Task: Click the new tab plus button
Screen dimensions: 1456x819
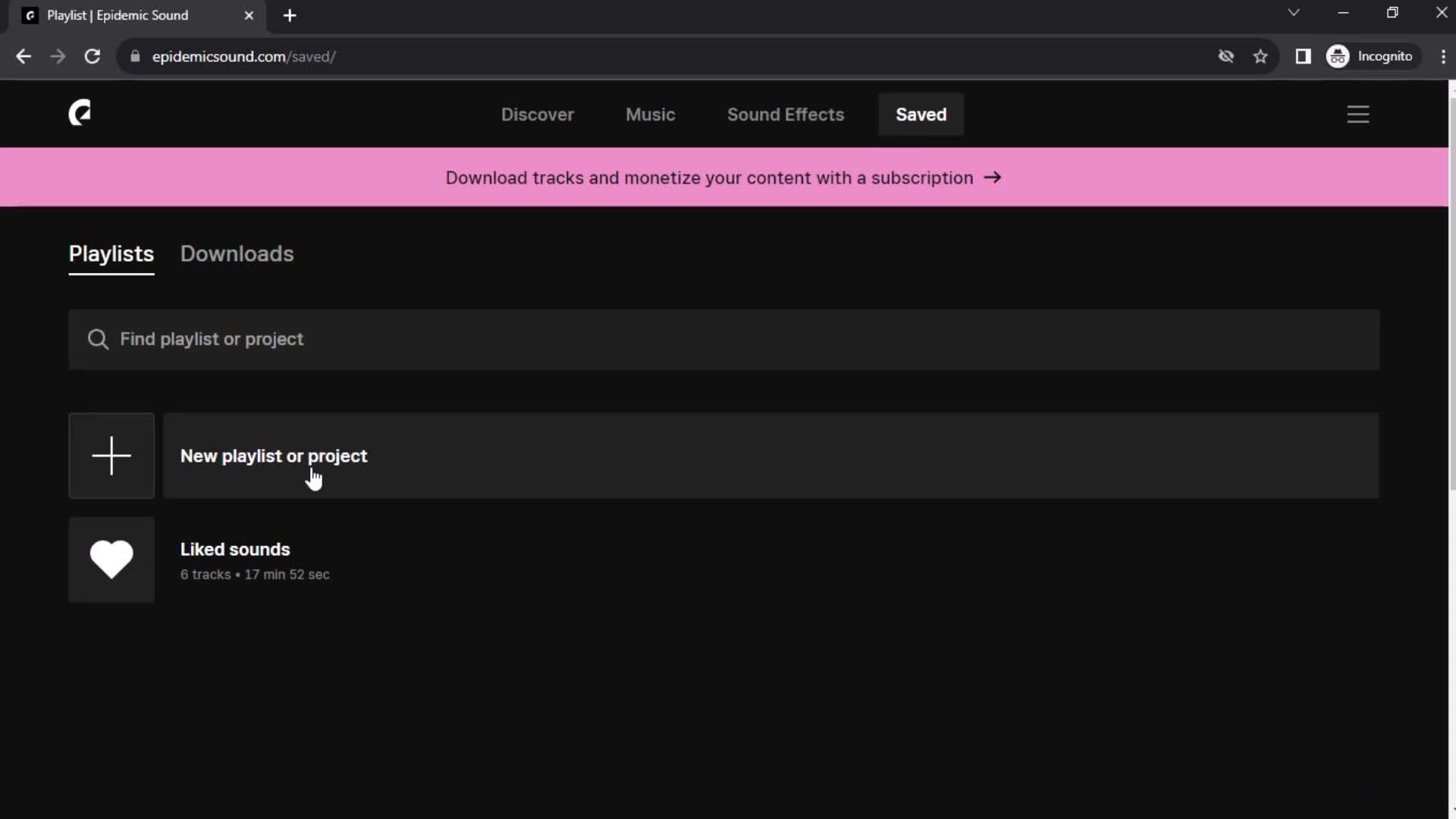Action: tap(290, 15)
